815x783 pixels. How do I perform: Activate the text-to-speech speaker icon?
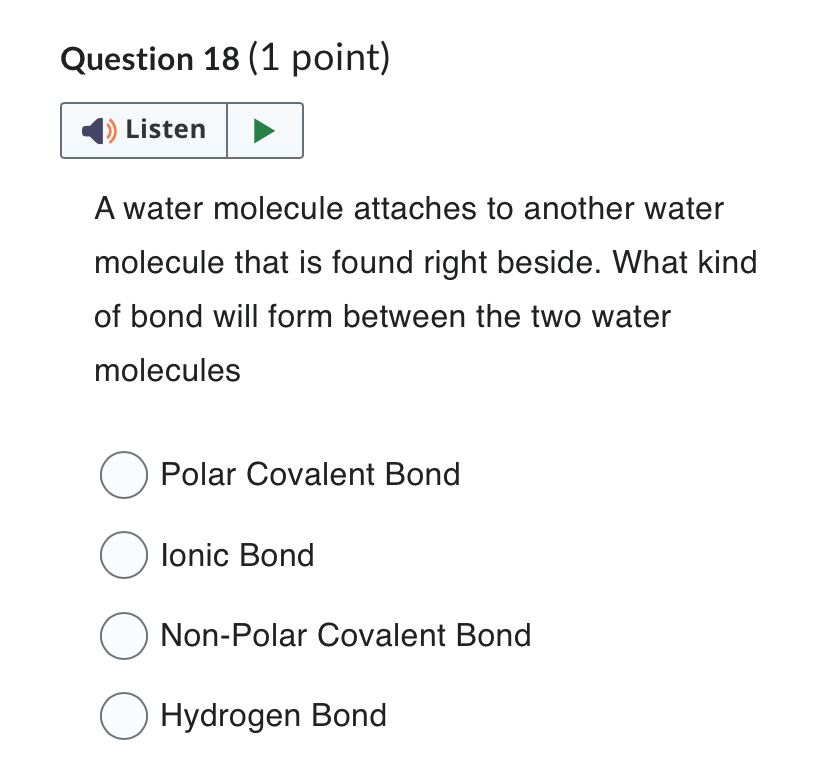click(x=97, y=130)
